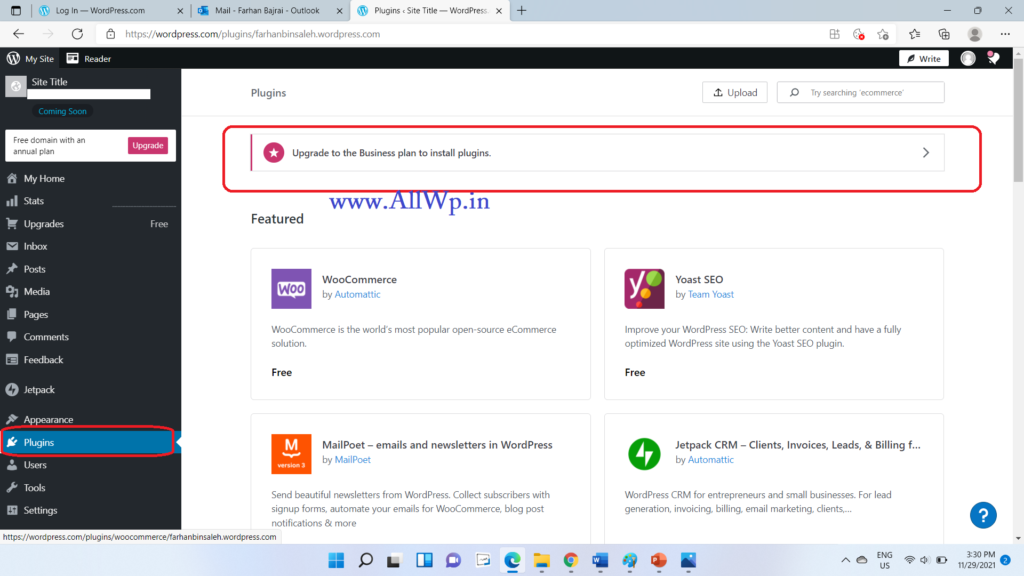The width and height of the screenshot is (1024, 576).
Task: Open the Automattic link under Jetpack CRM
Action: coord(711,460)
